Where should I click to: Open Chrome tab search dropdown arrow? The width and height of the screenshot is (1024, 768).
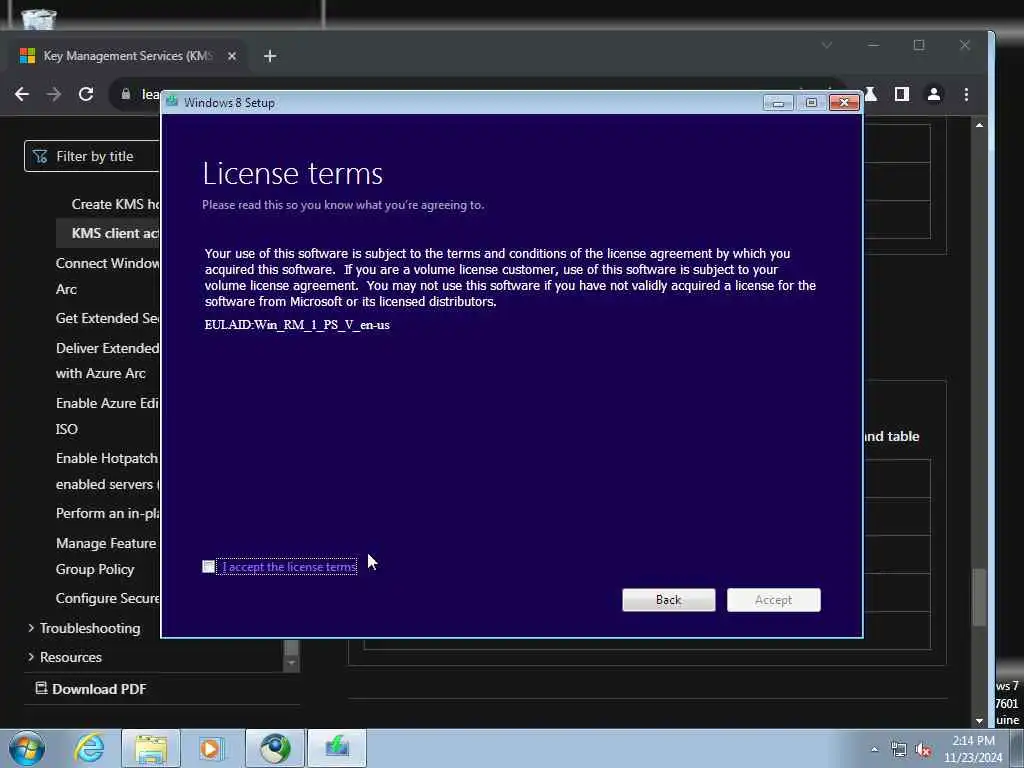coord(827,45)
